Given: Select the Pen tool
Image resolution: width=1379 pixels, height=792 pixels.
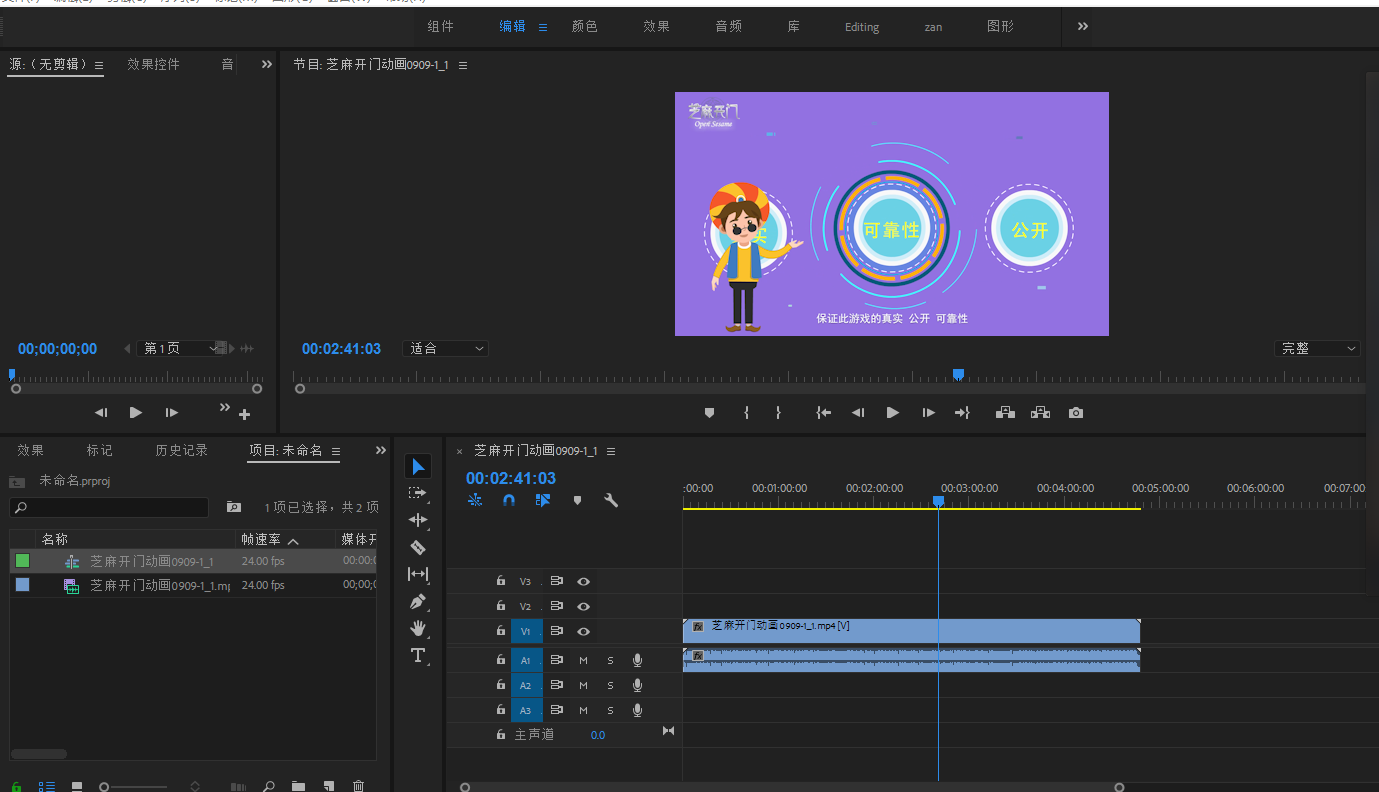Looking at the screenshot, I should [418, 601].
